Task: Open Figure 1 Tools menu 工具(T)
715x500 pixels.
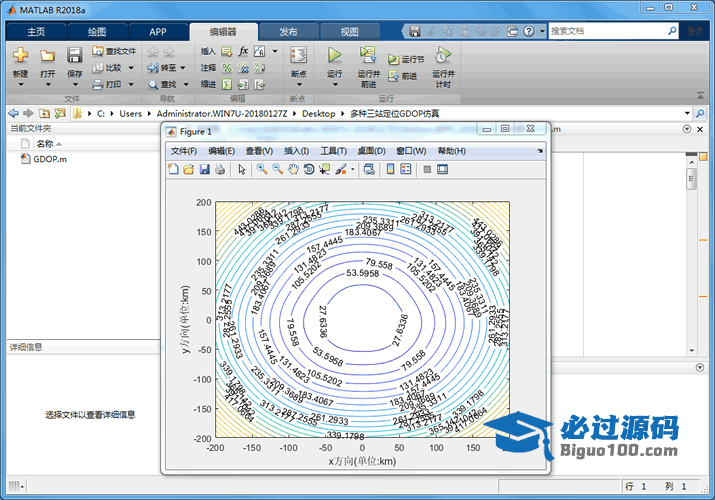Action: (x=333, y=151)
